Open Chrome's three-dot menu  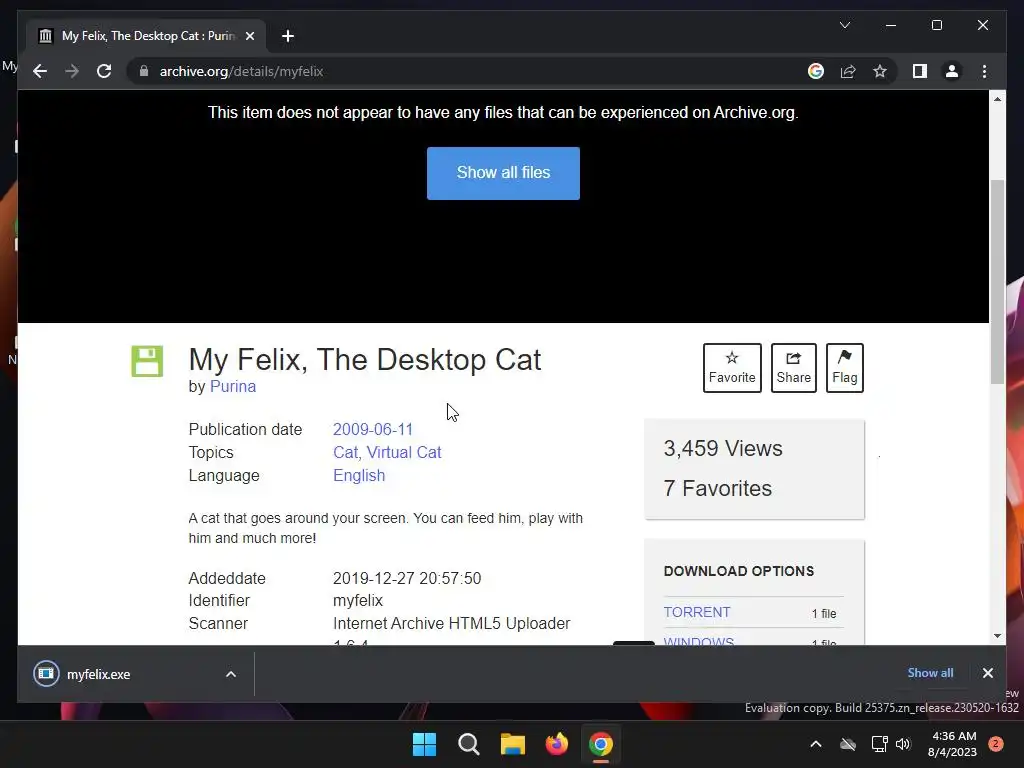pos(984,71)
